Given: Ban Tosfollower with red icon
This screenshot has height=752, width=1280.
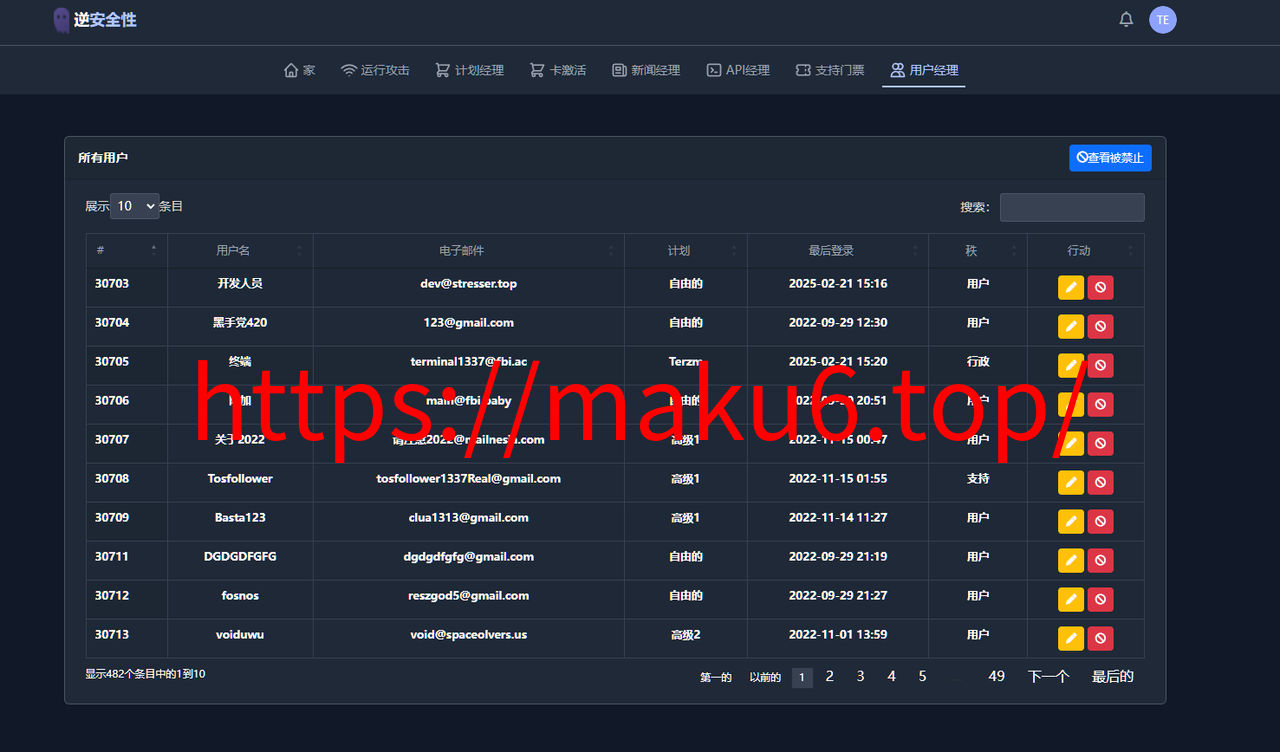Looking at the screenshot, I should point(1100,482).
